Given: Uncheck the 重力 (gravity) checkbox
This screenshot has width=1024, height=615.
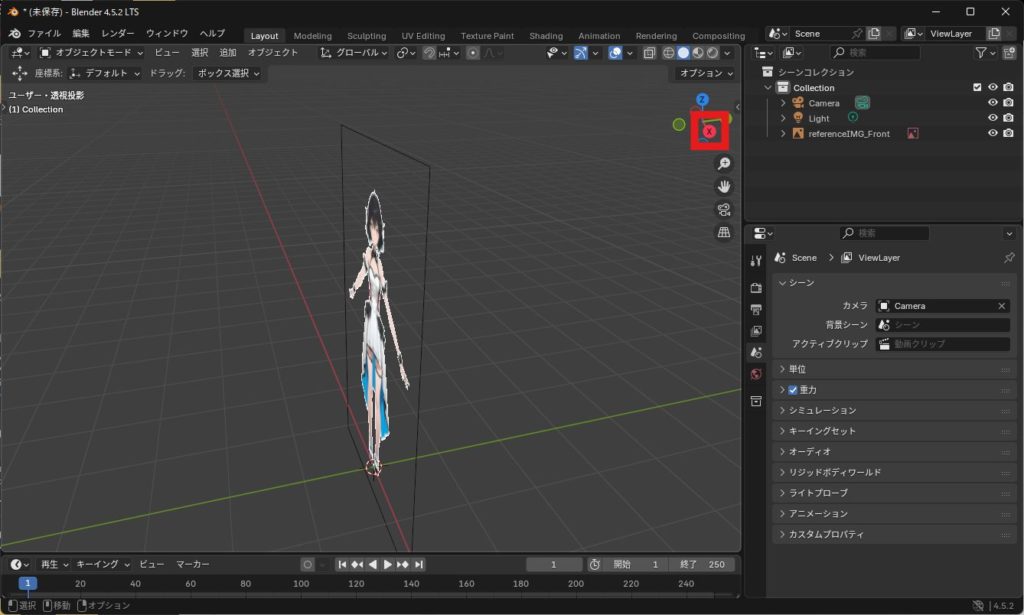Looking at the screenshot, I should click(793, 390).
